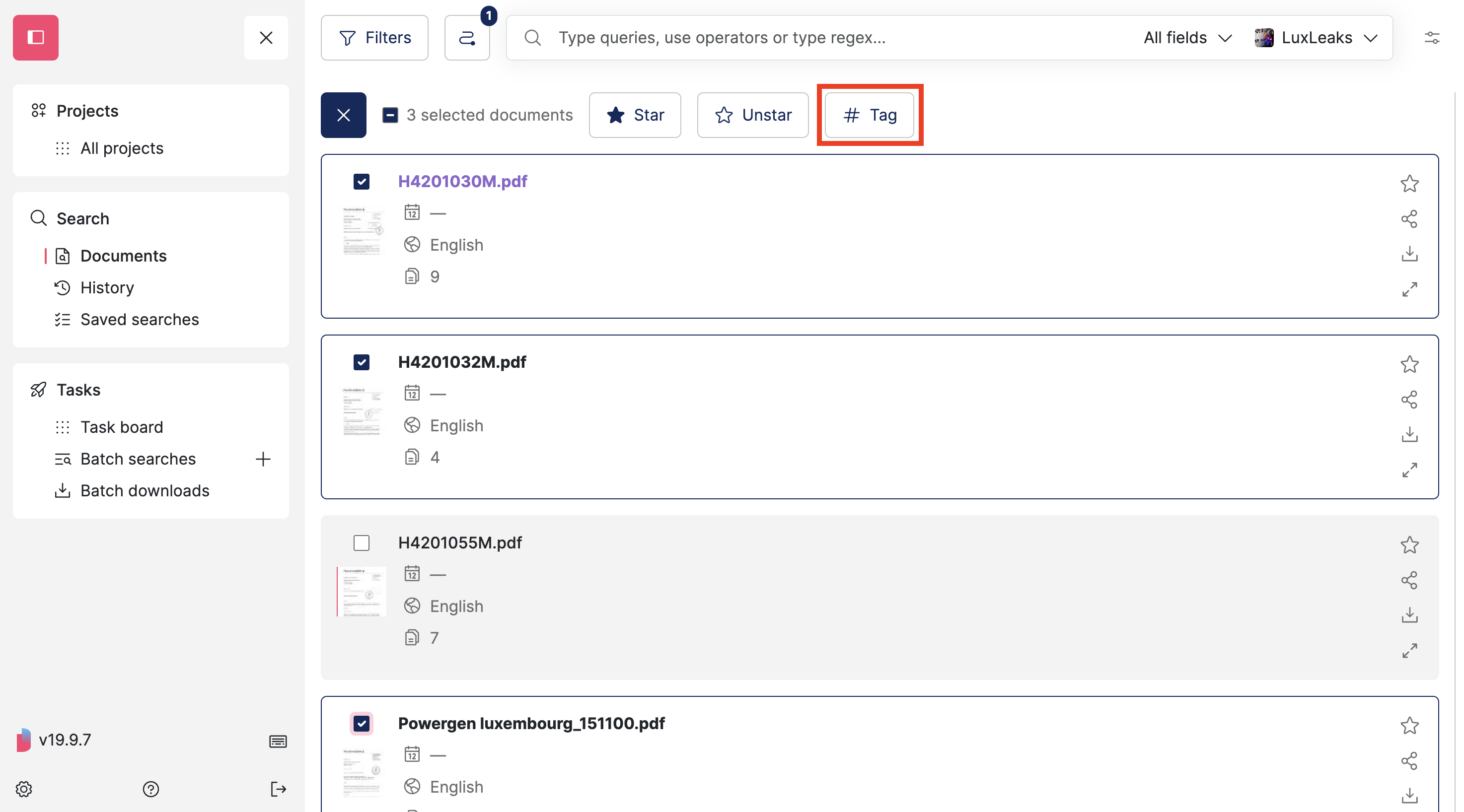Download the H4201032M.pdf document
Viewport: 1464px width, 812px height.
[x=1409, y=434]
